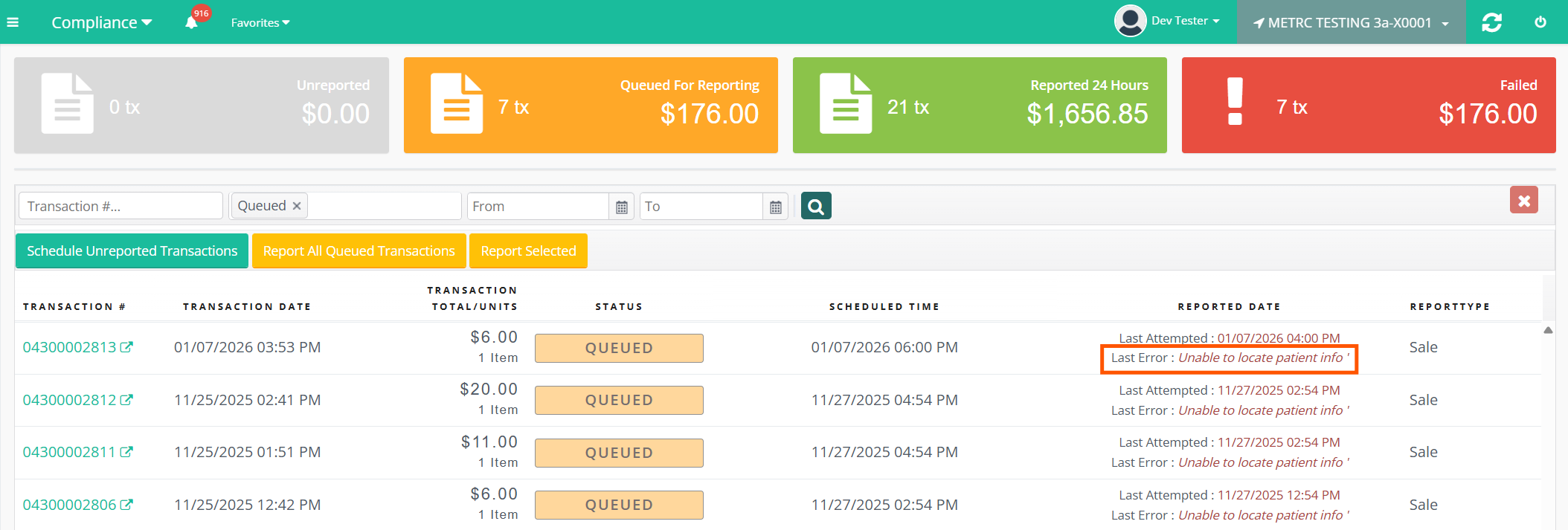Click external link icon beside 04300002813
The height and width of the screenshot is (530, 1568).
(x=126, y=346)
